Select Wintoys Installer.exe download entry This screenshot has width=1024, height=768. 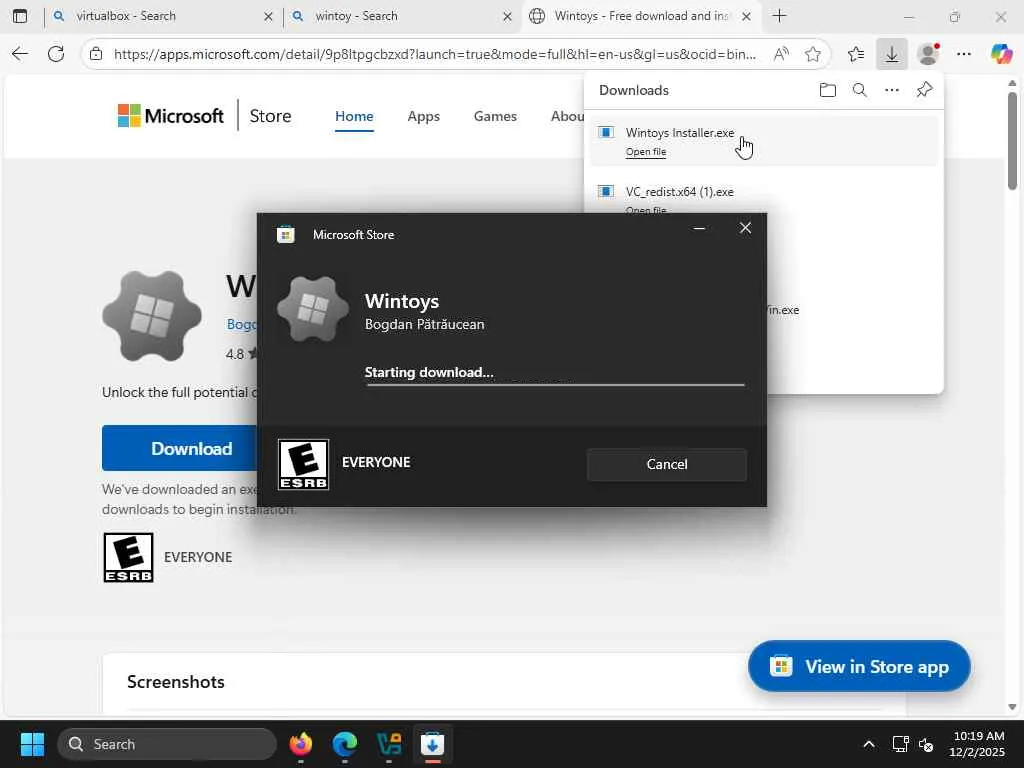tap(763, 141)
